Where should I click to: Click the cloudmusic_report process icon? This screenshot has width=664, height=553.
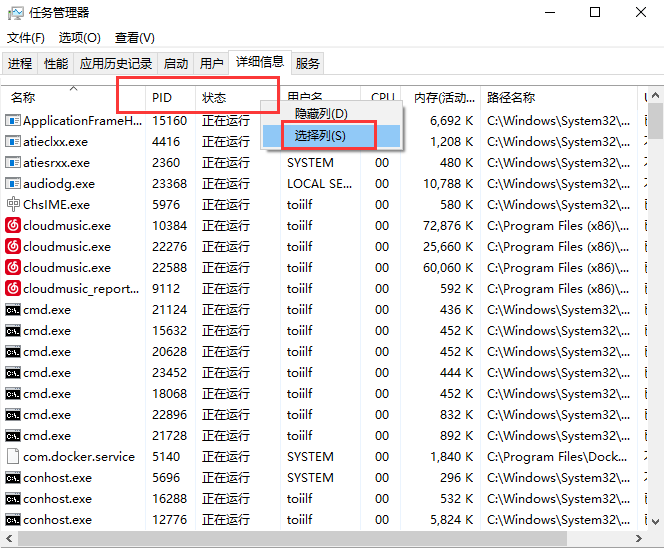13,289
